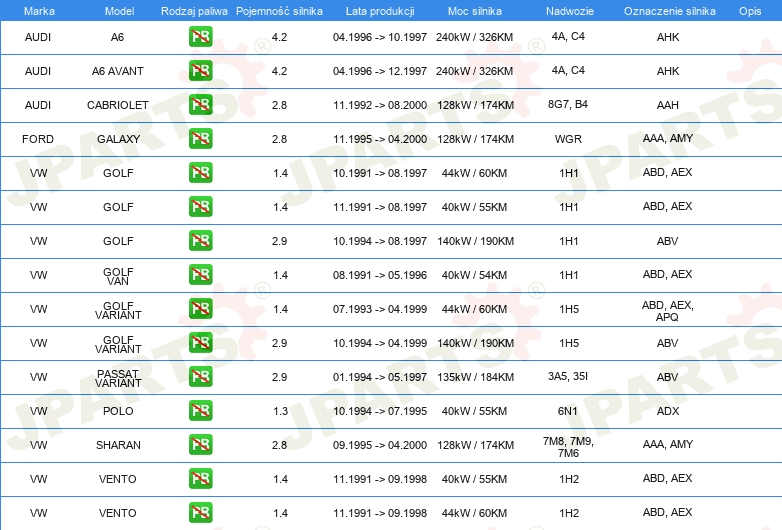Viewport: 782px width, 530px height.
Task: Click the petrol fuel icon in the AUDI CABRIOLET row
Action: (200, 105)
